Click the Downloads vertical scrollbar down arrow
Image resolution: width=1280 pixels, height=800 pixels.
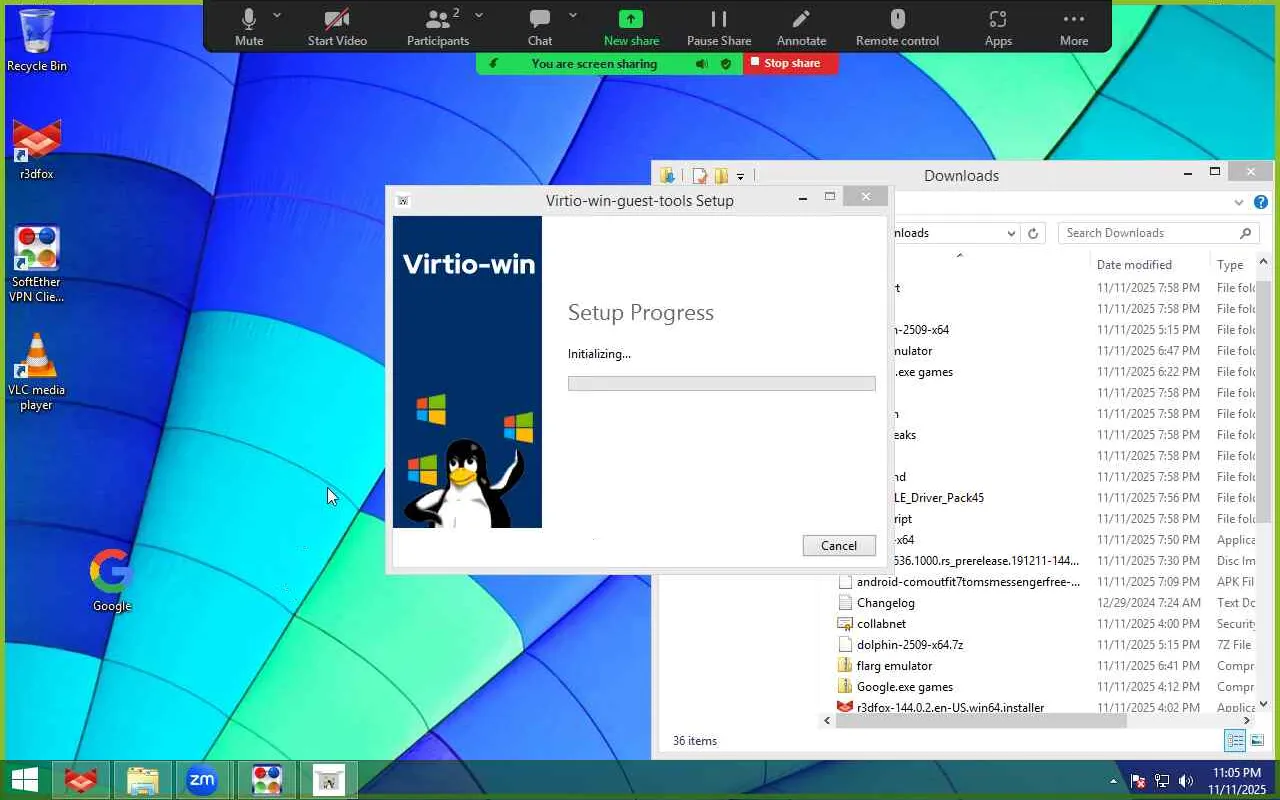click(1263, 704)
